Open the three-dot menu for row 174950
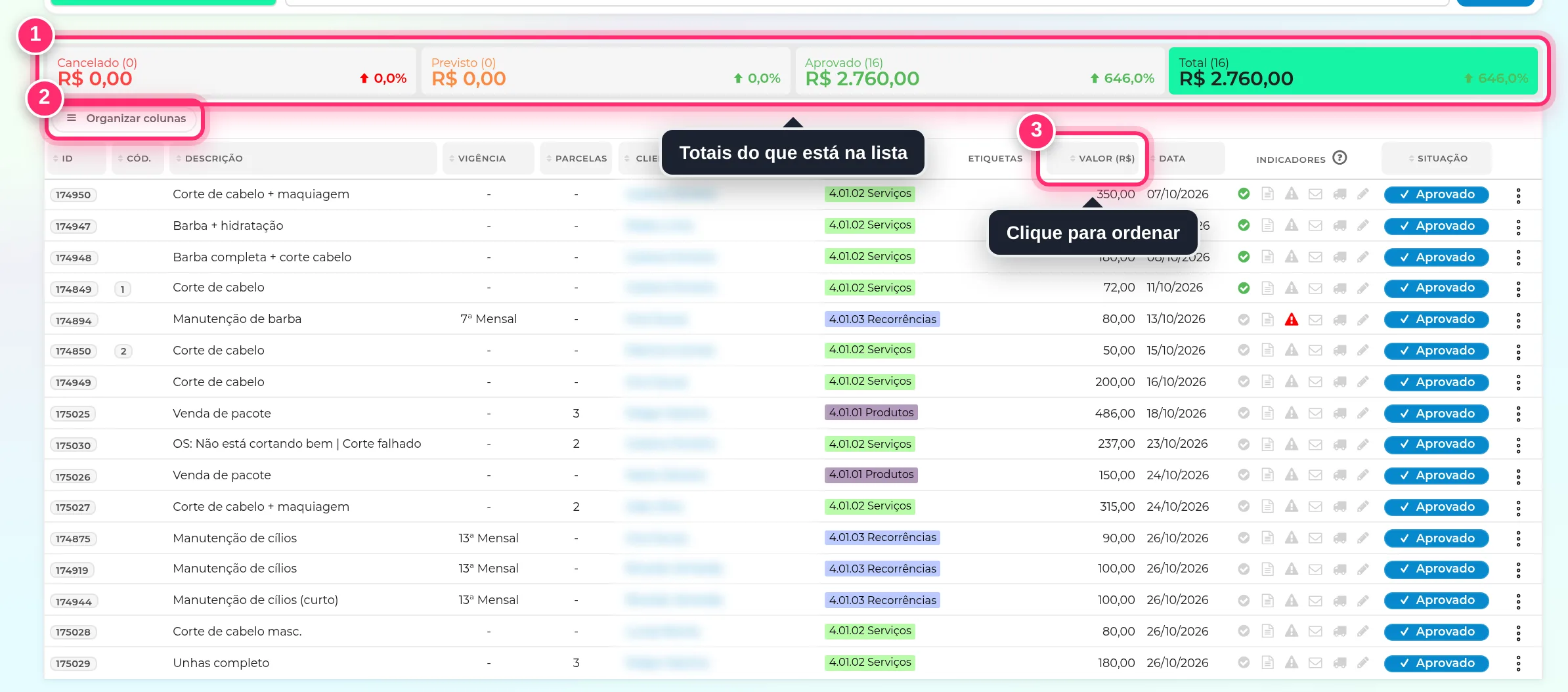This screenshot has width=1568, height=692. point(1518,195)
